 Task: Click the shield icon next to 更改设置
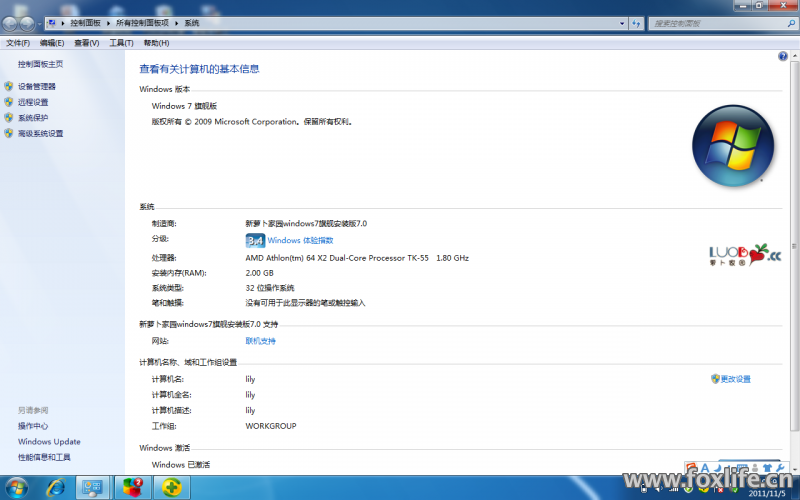point(715,379)
